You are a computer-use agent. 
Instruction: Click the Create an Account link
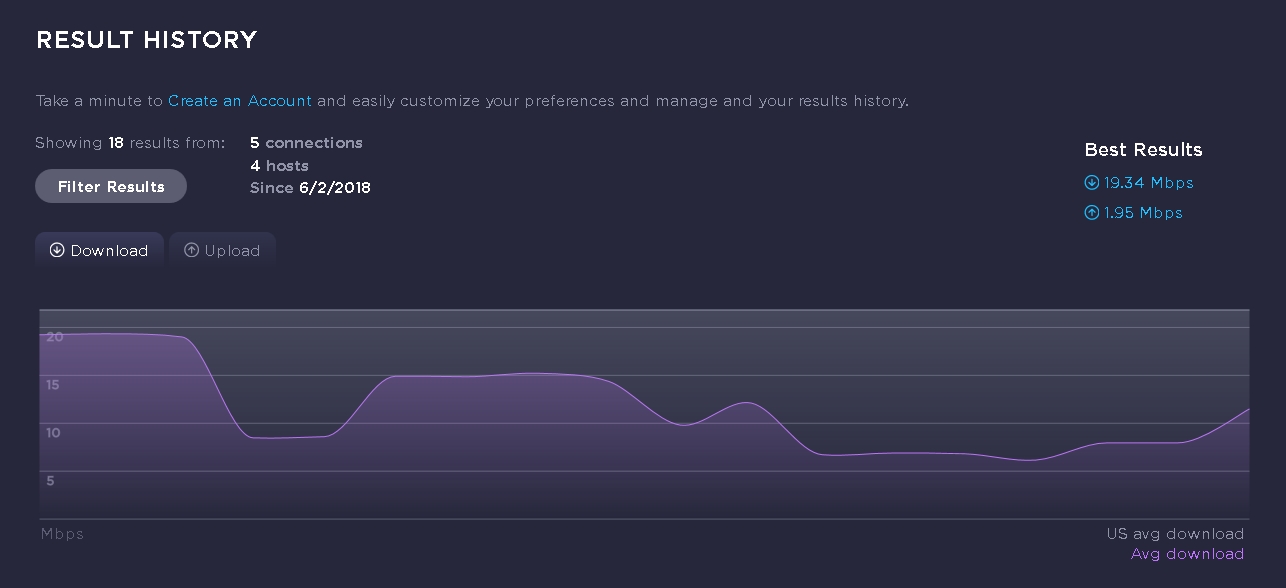click(x=240, y=101)
